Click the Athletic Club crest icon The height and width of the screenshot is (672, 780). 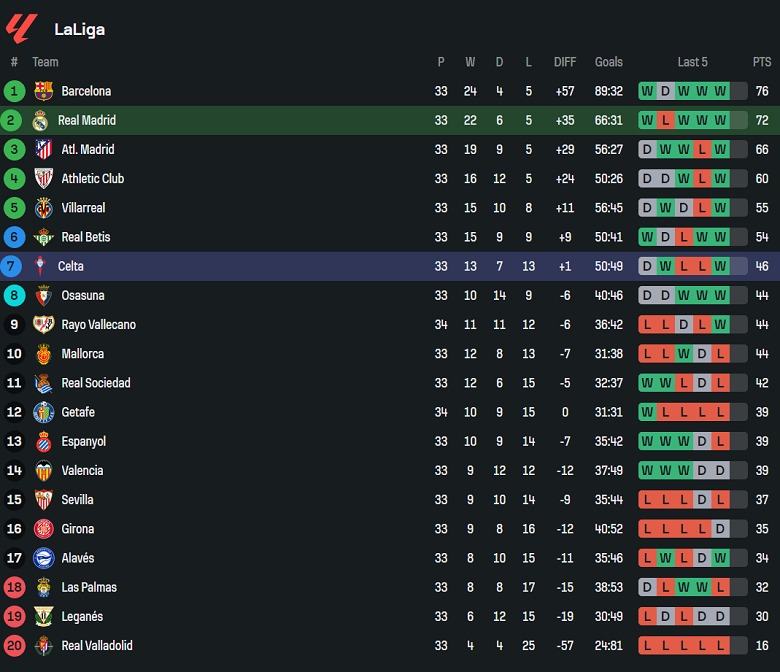pos(43,179)
